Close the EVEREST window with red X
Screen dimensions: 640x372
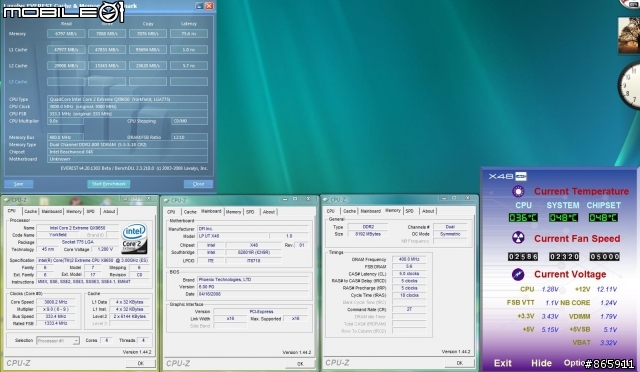(209, 6)
